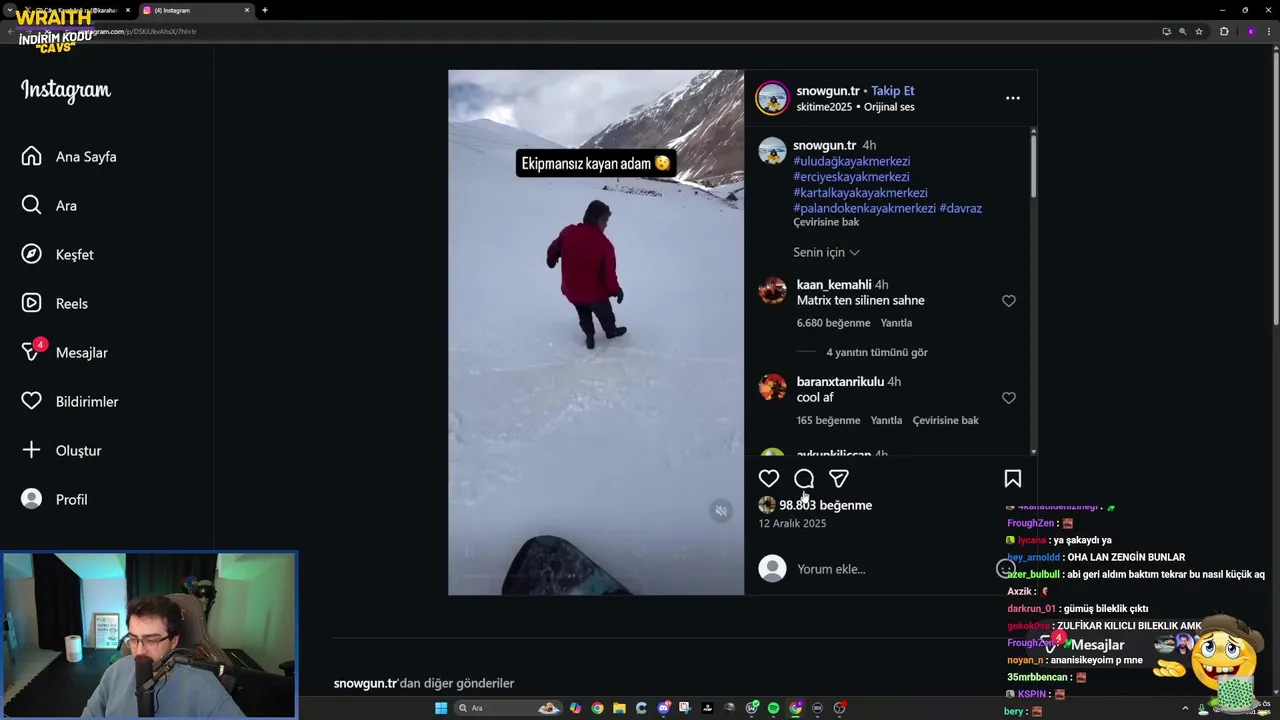Open Profil page from sidebar
1280x720 pixels.
point(54,500)
